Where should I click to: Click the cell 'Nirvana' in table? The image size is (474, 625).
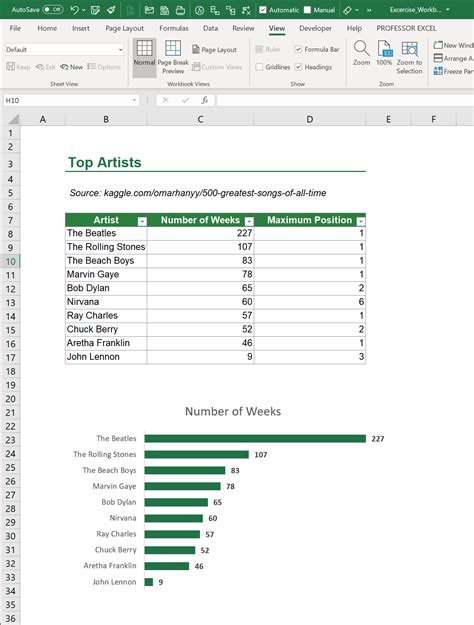tap(106, 302)
